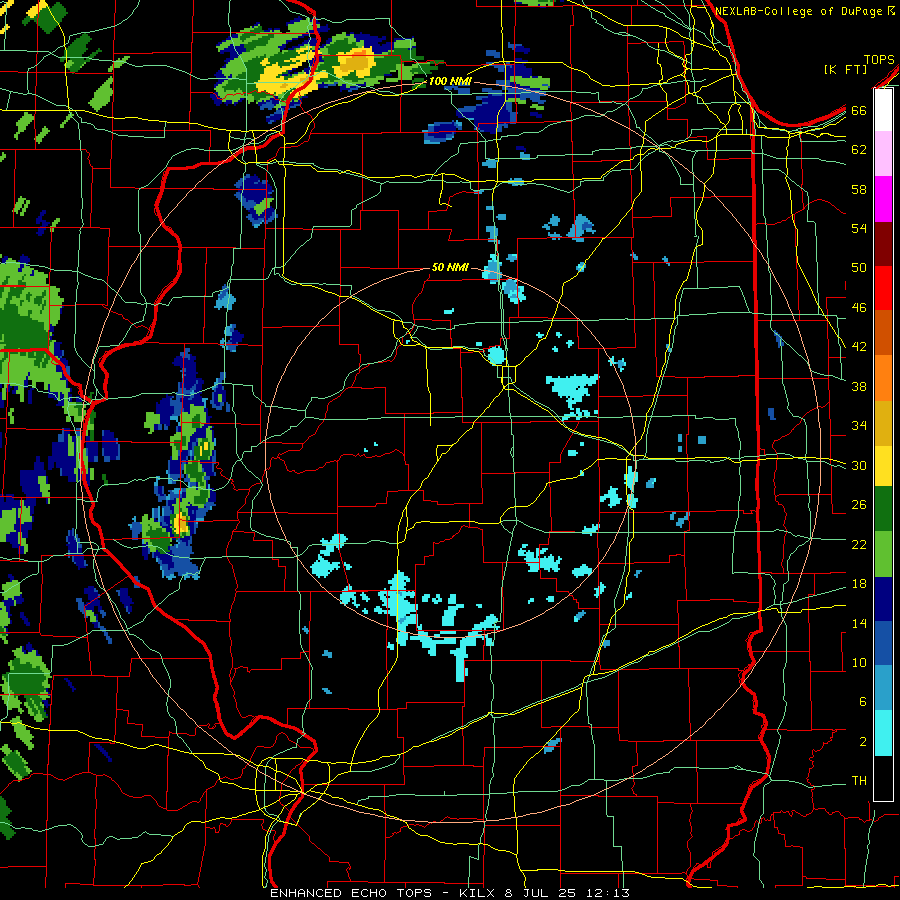Click the legend value 6
900x900 pixels.
tap(863, 701)
